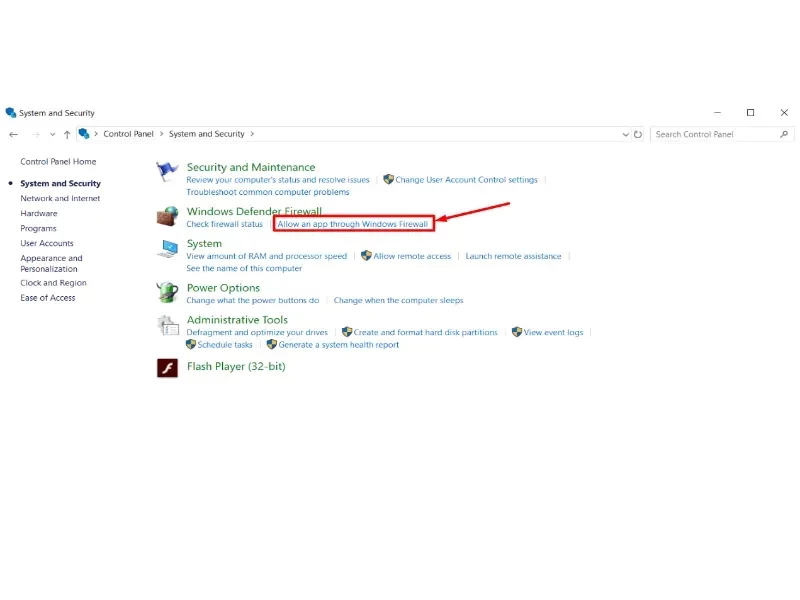This screenshot has height=600, width=800.
Task: Click Allow an app through Windows Firewall
Action: point(353,224)
